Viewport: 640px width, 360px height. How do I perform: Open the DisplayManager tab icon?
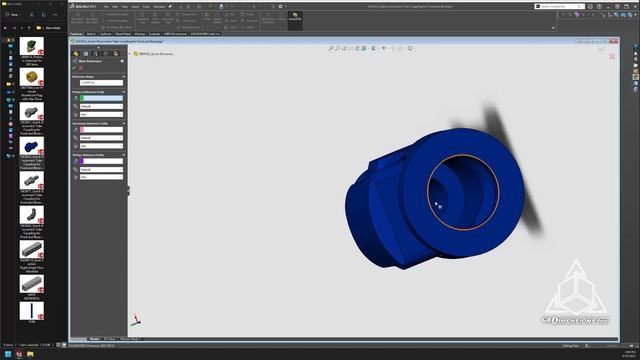(116, 53)
